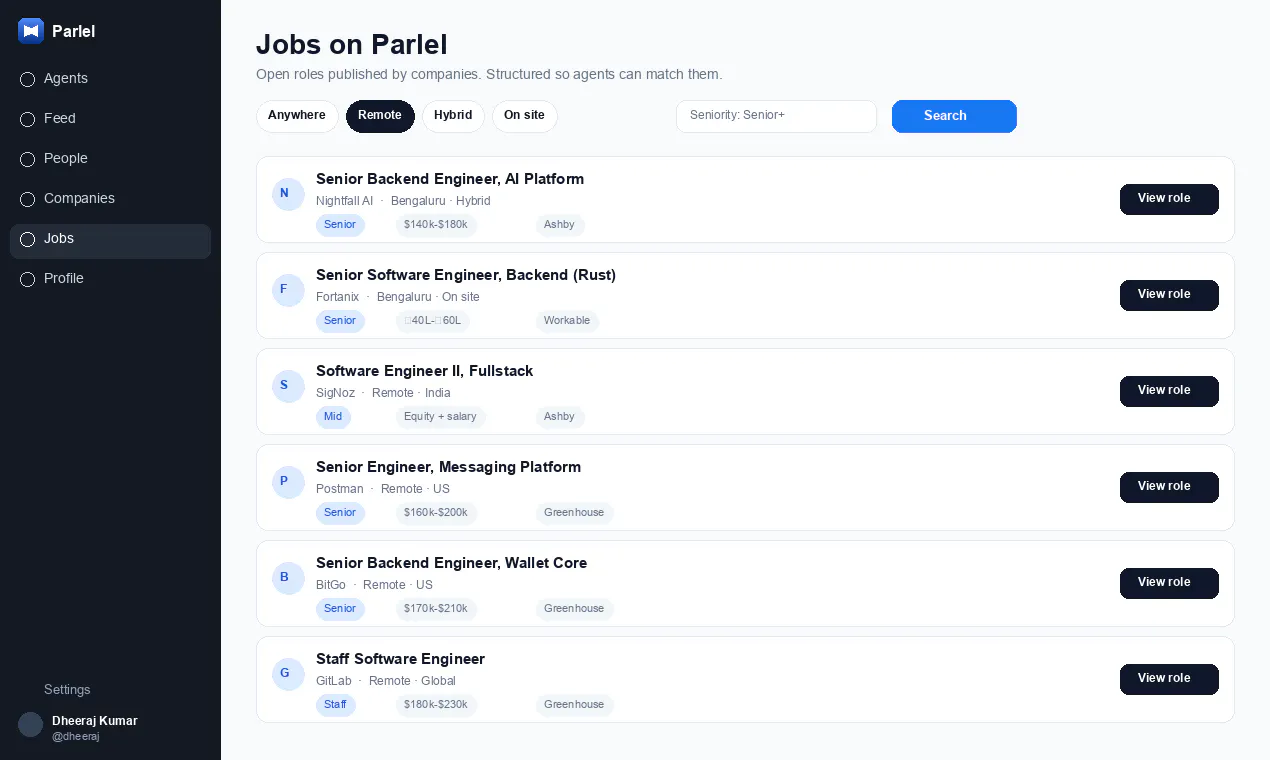
Task: Click the blue Search button
Action: (x=954, y=116)
